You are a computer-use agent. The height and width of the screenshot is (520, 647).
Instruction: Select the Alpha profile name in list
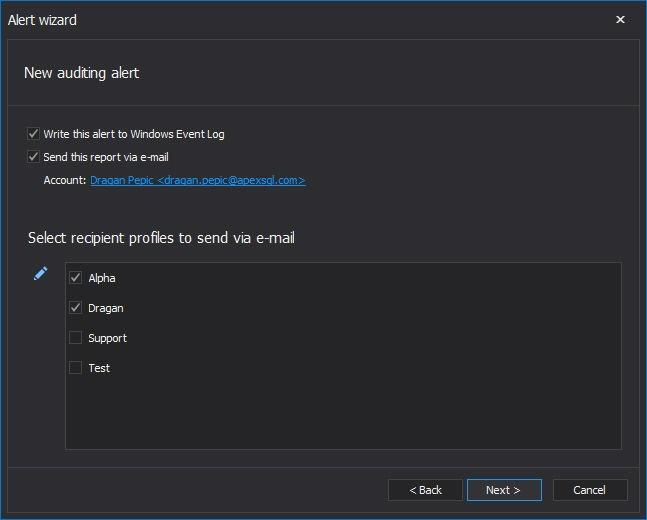point(102,278)
